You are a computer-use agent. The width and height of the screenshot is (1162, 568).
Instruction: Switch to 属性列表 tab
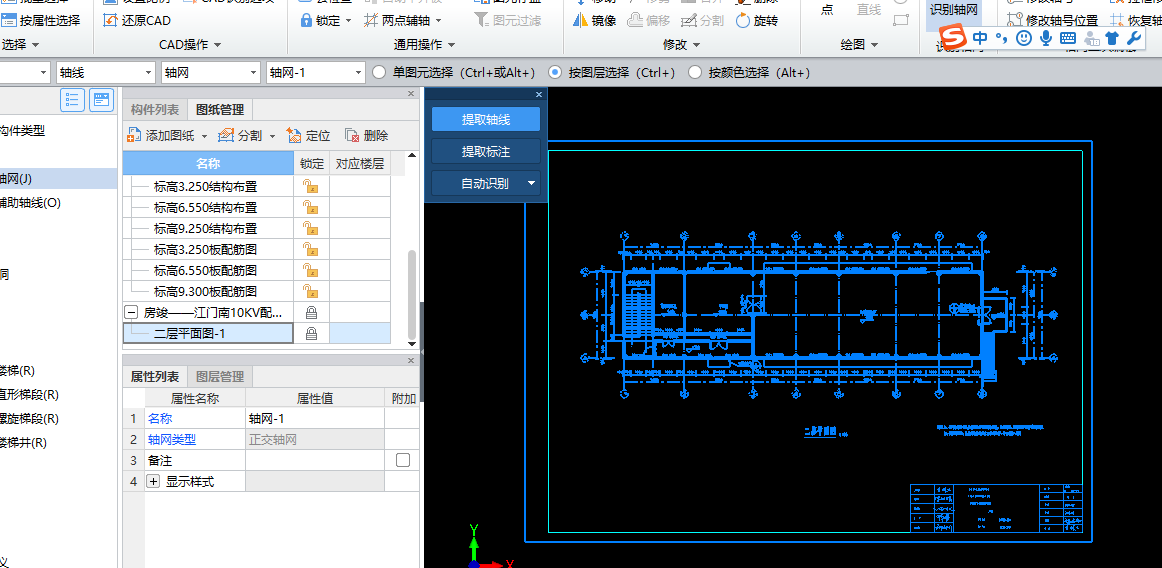pos(155,377)
